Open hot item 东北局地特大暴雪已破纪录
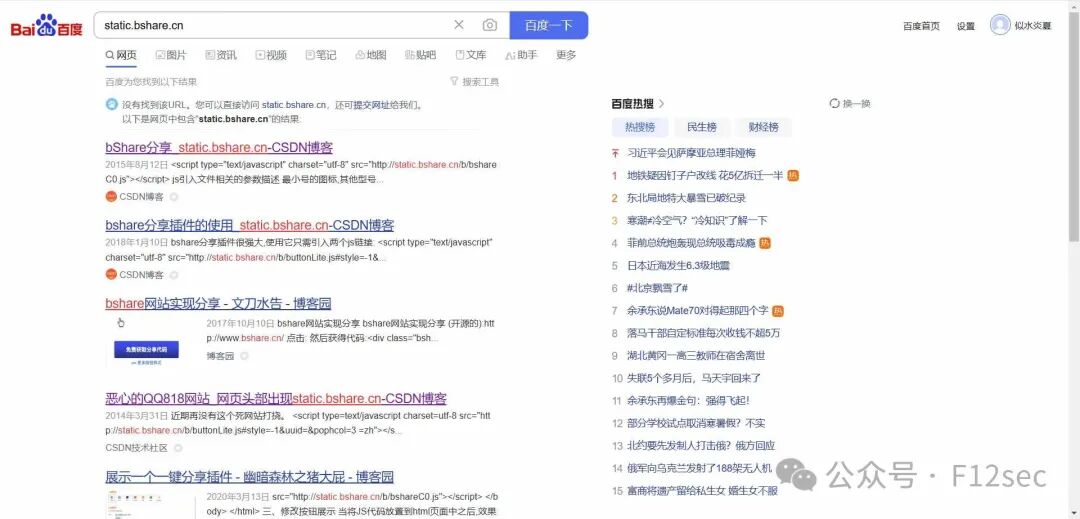 pos(686,198)
